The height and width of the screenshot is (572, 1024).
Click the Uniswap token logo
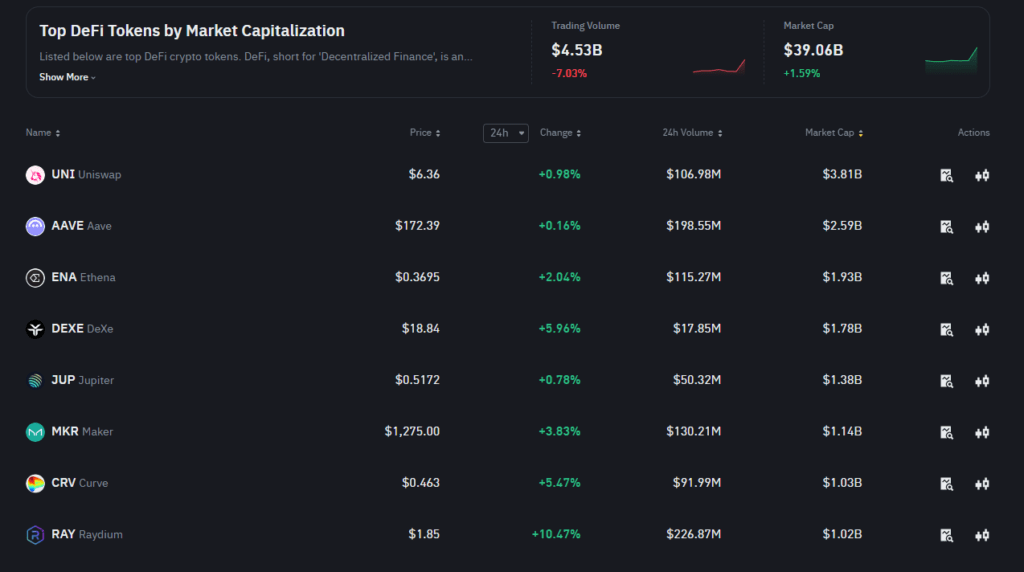pos(35,175)
